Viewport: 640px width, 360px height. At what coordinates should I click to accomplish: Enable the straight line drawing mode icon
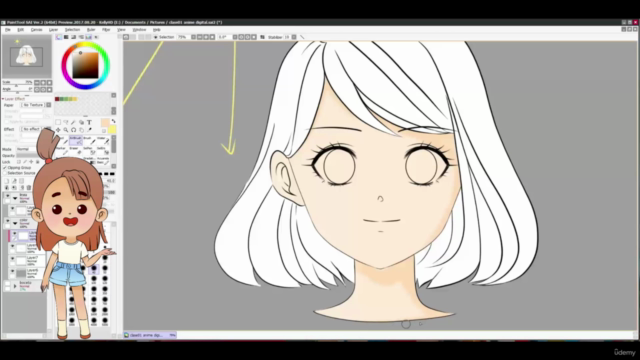click(x=302, y=37)
